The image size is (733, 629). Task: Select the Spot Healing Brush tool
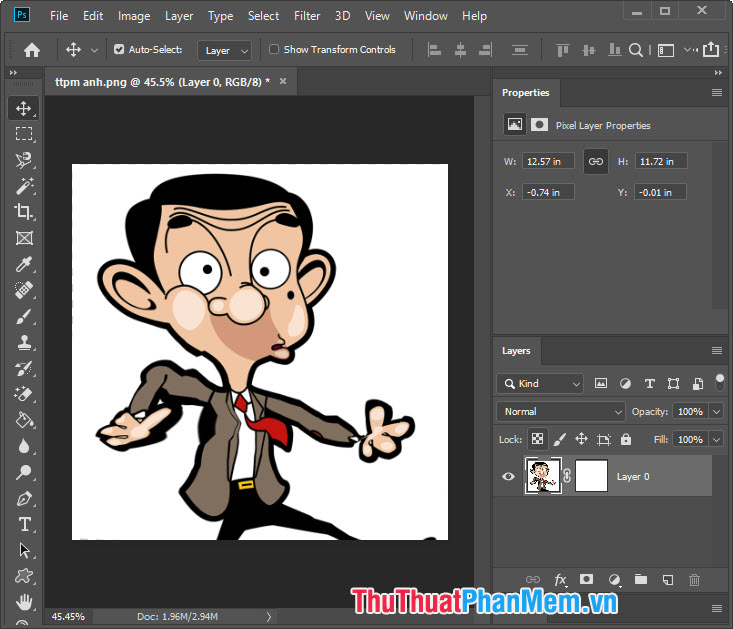pyautogui.click(x=23, y=290)
